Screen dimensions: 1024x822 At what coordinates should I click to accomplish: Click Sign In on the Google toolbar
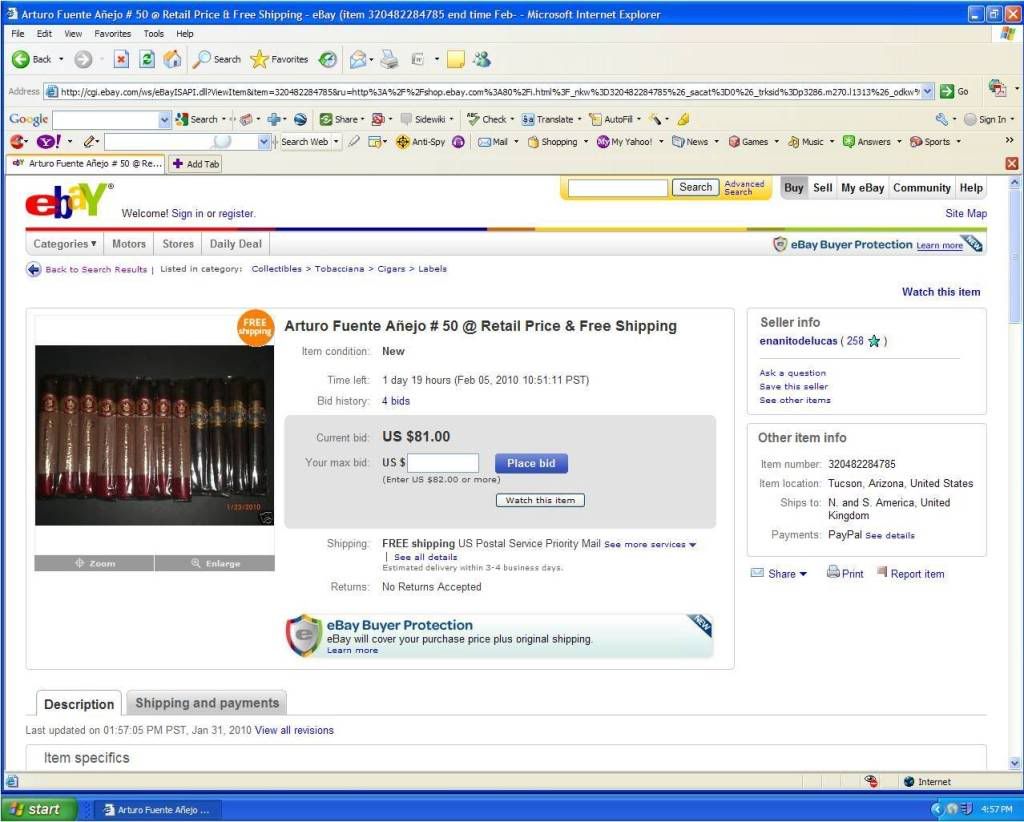[985, 119]
